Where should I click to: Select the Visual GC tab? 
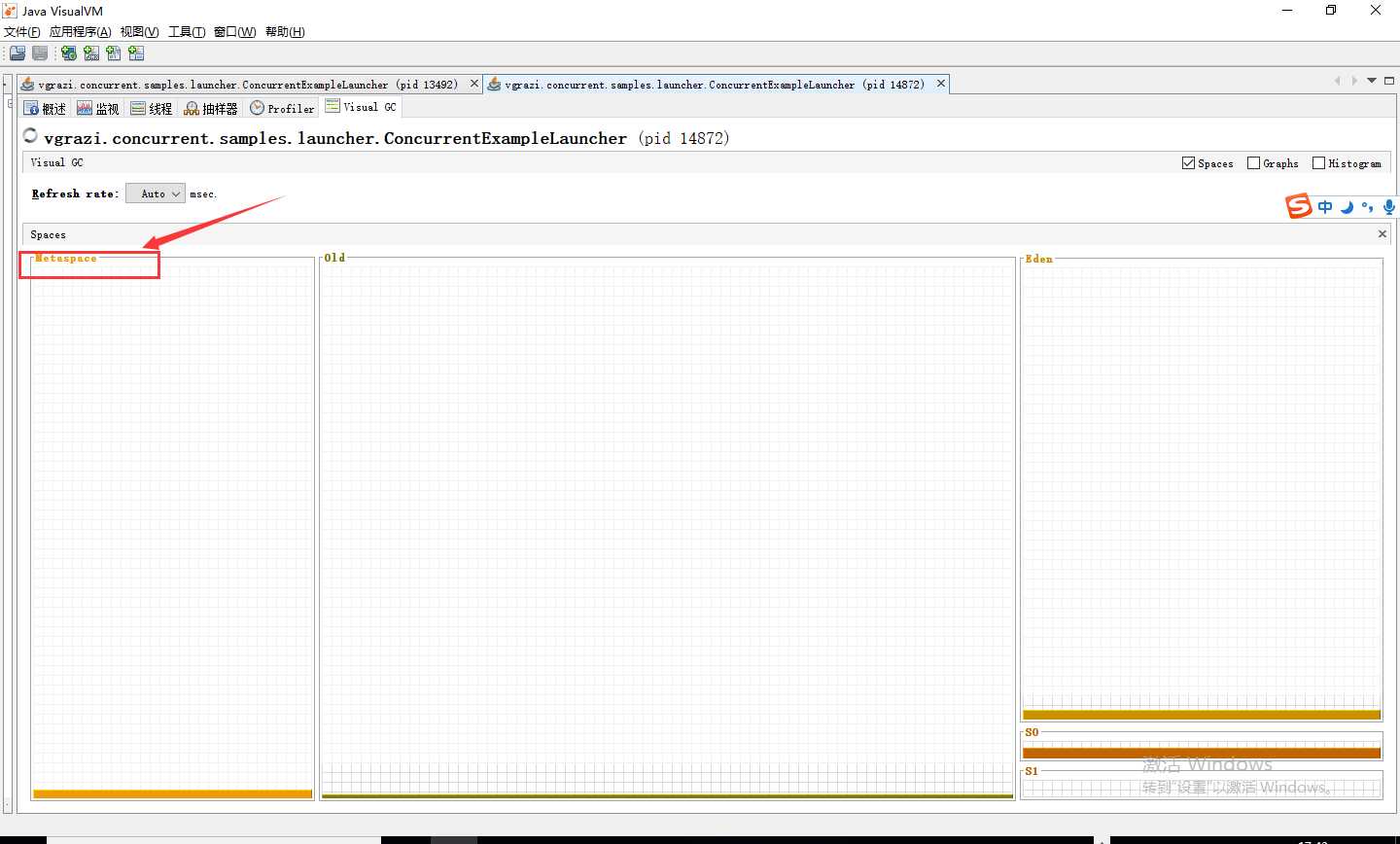click(x=361, y=107)
